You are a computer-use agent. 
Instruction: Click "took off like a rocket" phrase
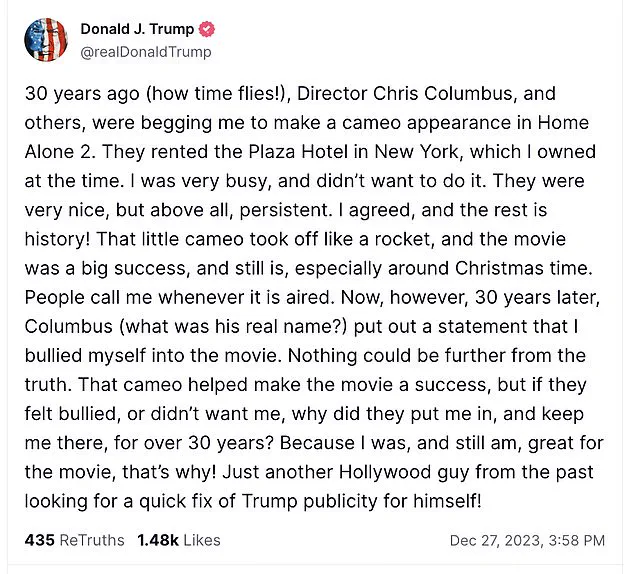click(x=299, y=241)
